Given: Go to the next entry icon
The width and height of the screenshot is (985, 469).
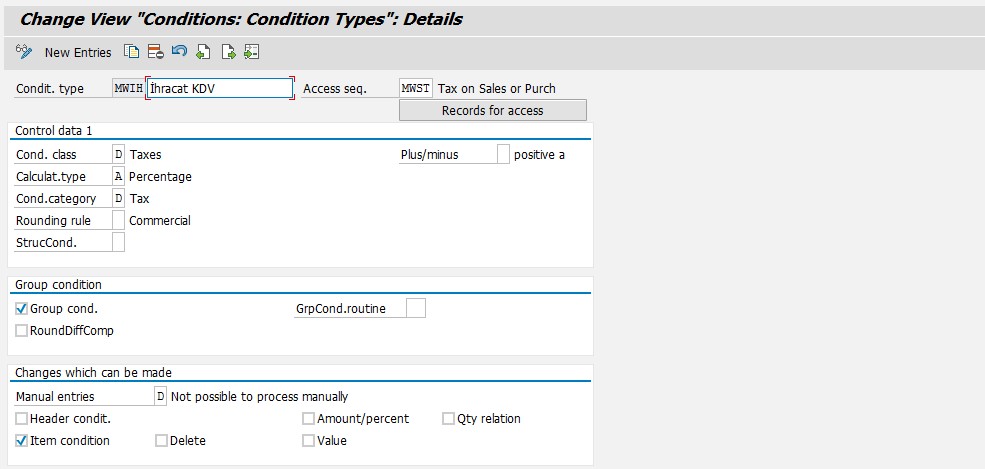Looking at the screenshot, I should [228, 52].
